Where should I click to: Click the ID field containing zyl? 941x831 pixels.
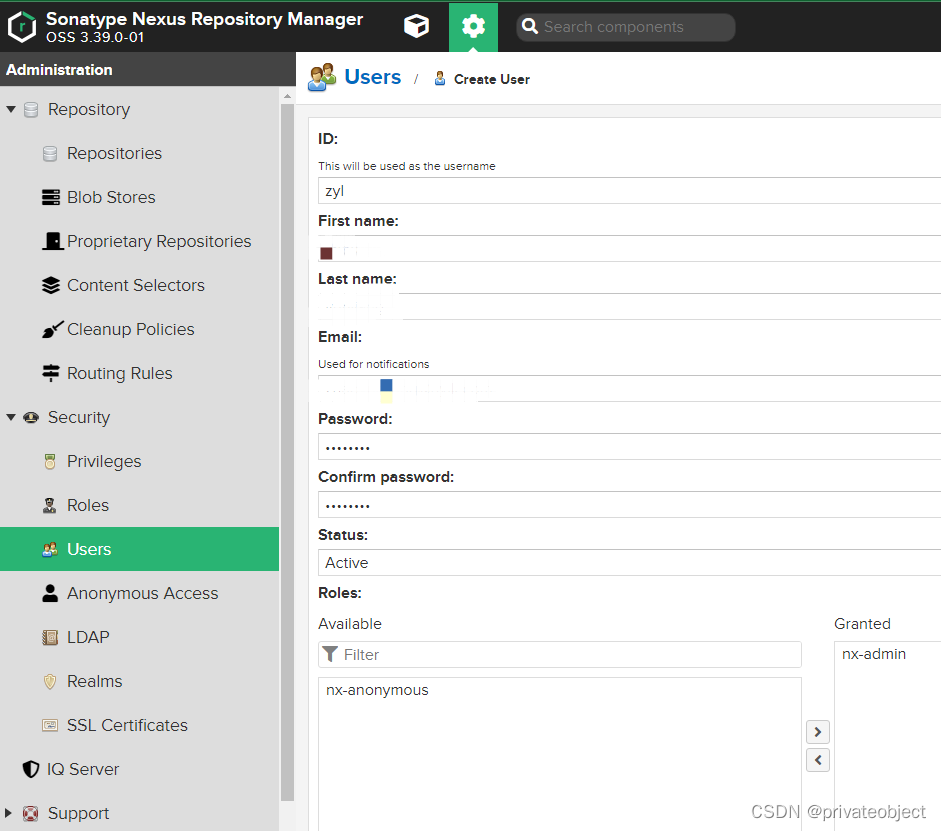629,191
